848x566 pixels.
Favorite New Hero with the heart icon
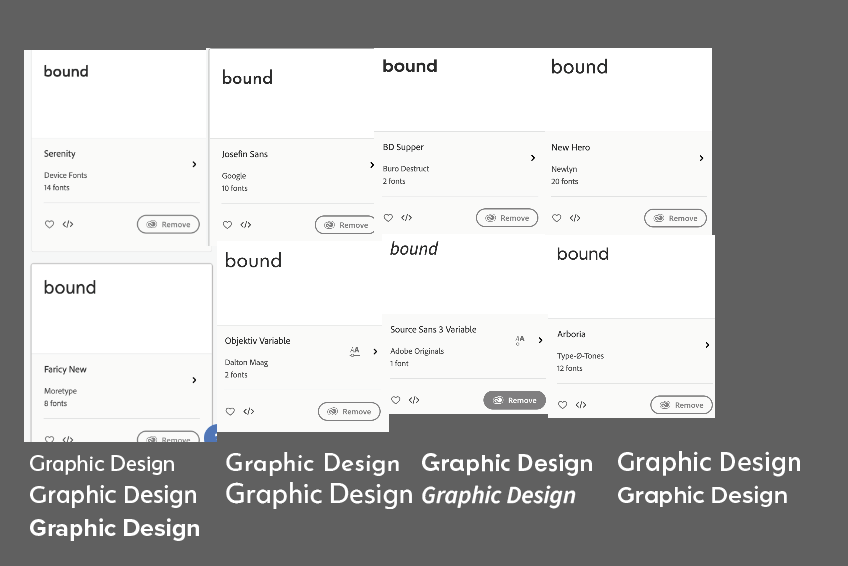click(556, 218)
